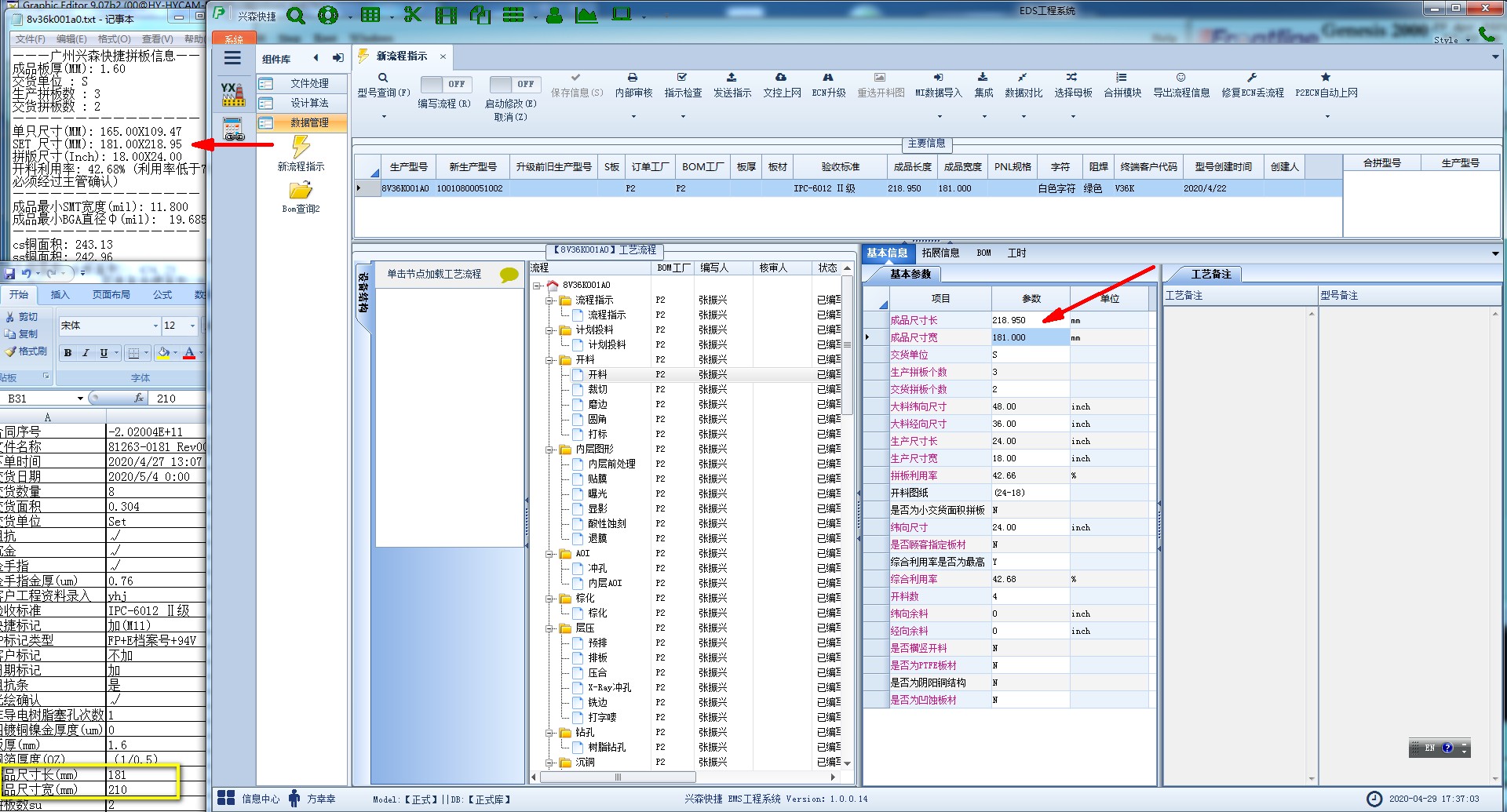Viewport: 1507px width, 812px height.
Task: Click 发送指示 upload icon
Action: click(x=732, y=78)
